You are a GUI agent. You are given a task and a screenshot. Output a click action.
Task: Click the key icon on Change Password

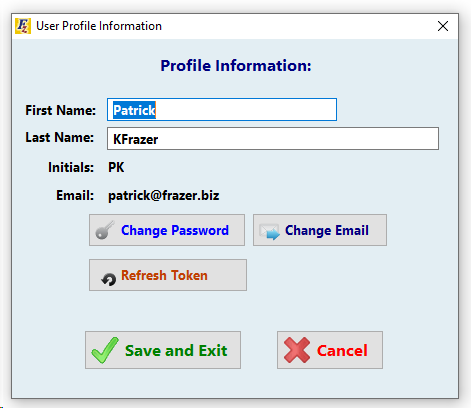(x=105, y=230)
